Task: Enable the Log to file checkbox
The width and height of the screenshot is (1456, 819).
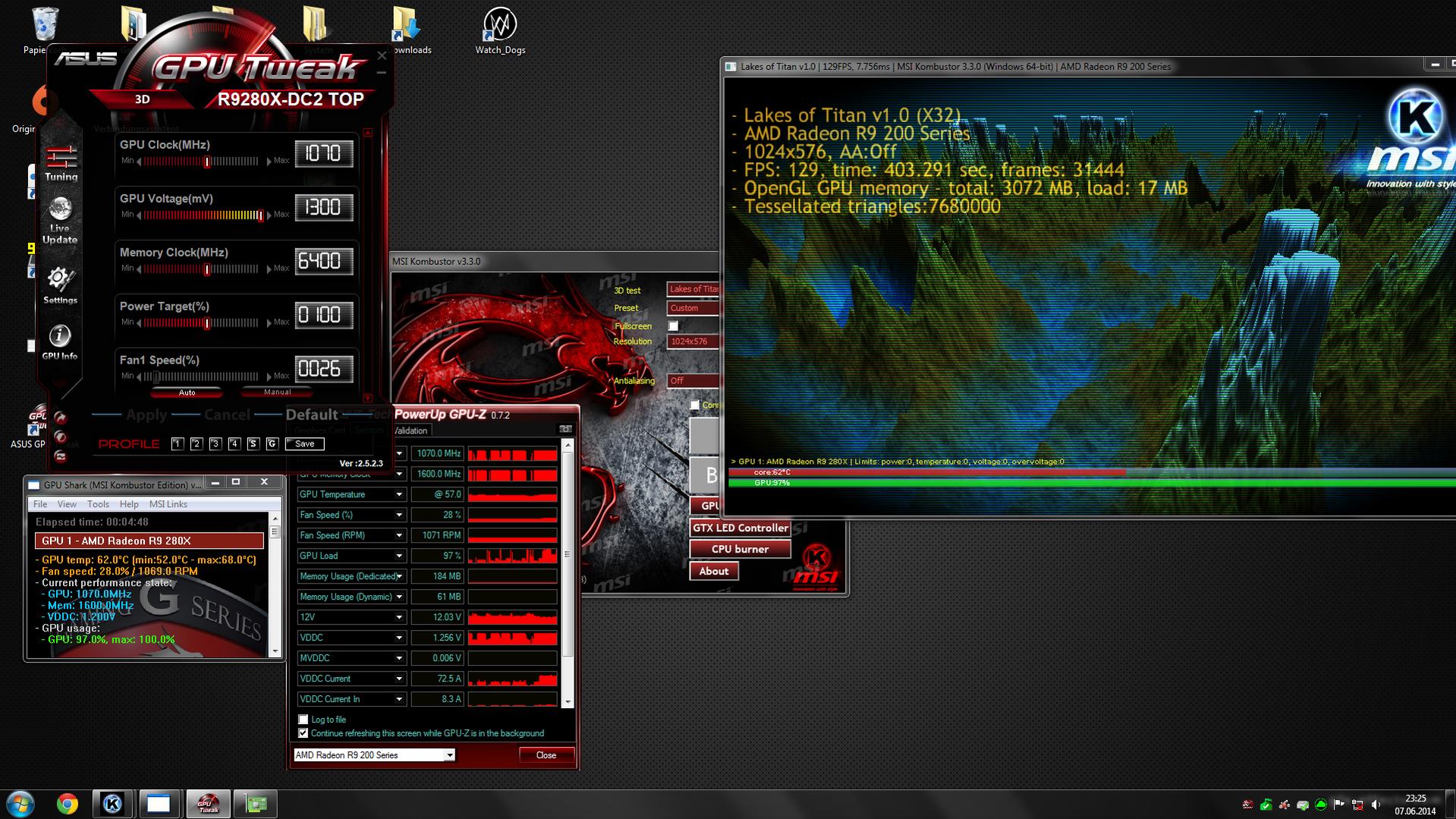Action: [303, 720]
